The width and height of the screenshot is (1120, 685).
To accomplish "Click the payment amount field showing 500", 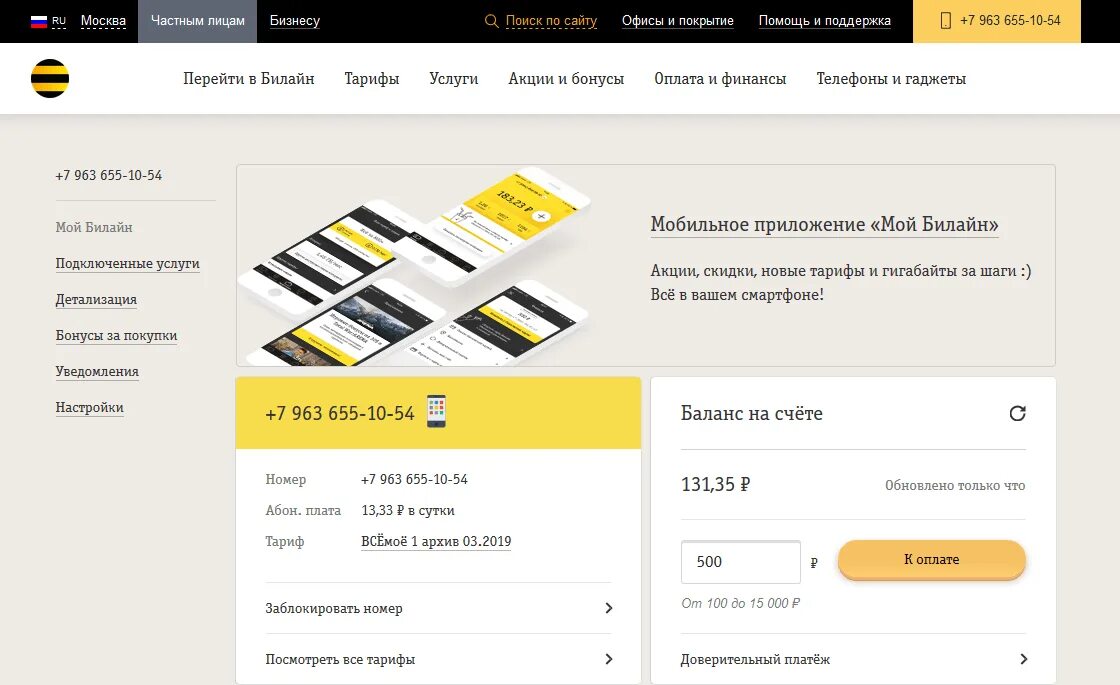I will click(x=740, y=561).
